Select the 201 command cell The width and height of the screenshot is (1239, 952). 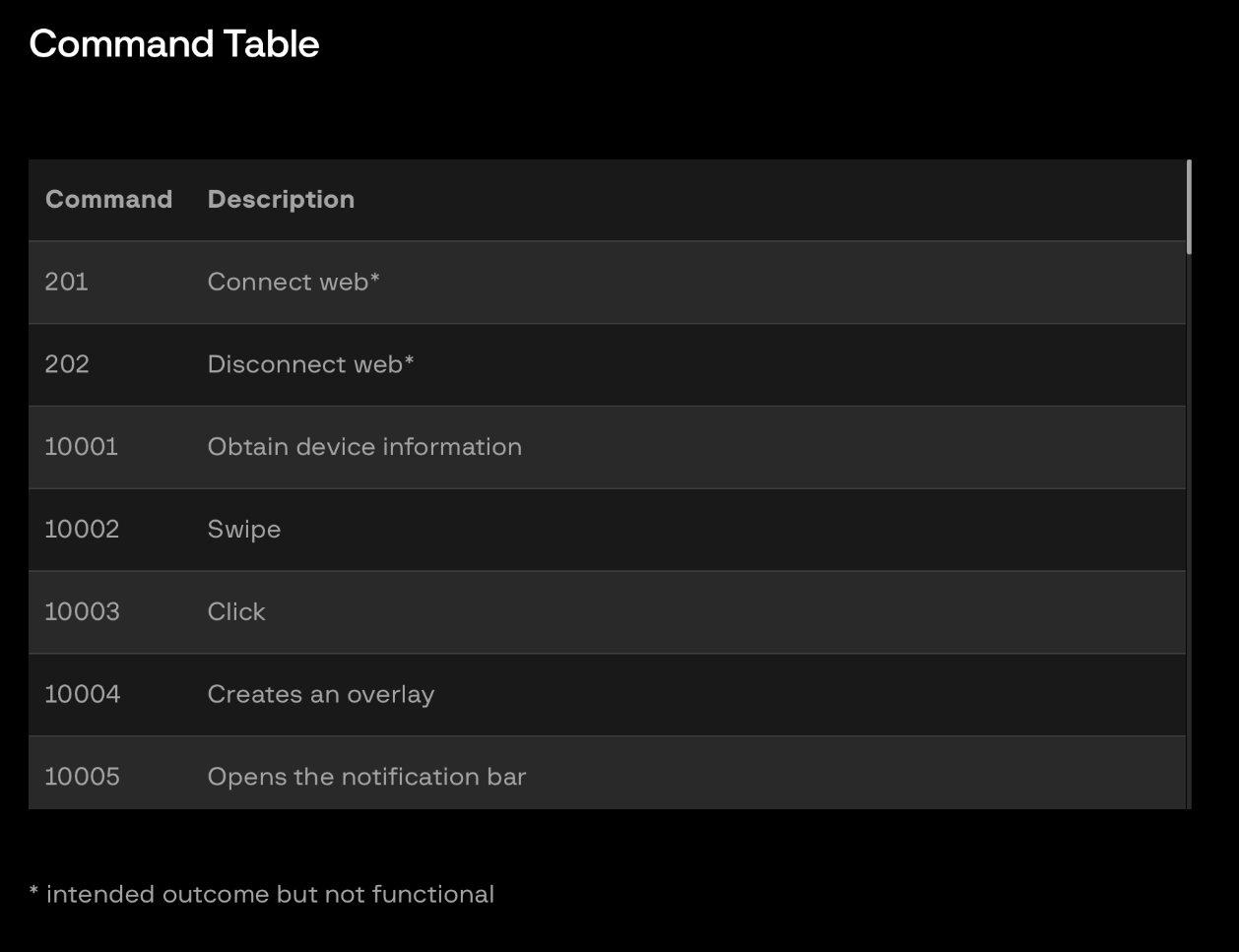coord(66,282)
